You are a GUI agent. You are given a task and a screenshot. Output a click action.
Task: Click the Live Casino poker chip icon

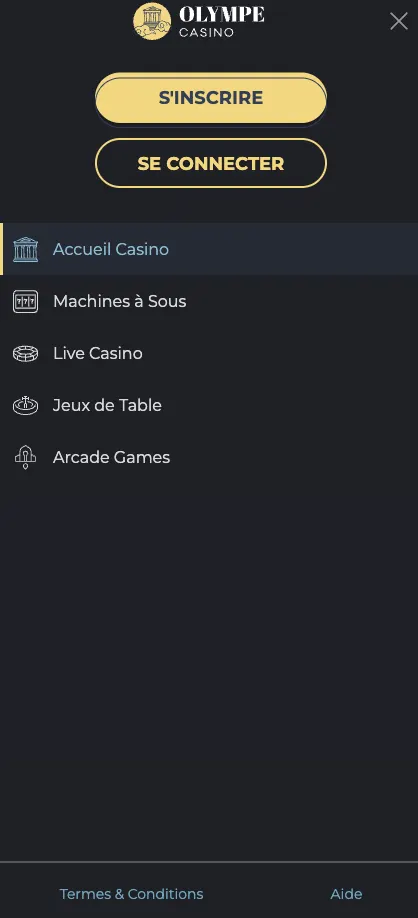(x=25, y=354)
